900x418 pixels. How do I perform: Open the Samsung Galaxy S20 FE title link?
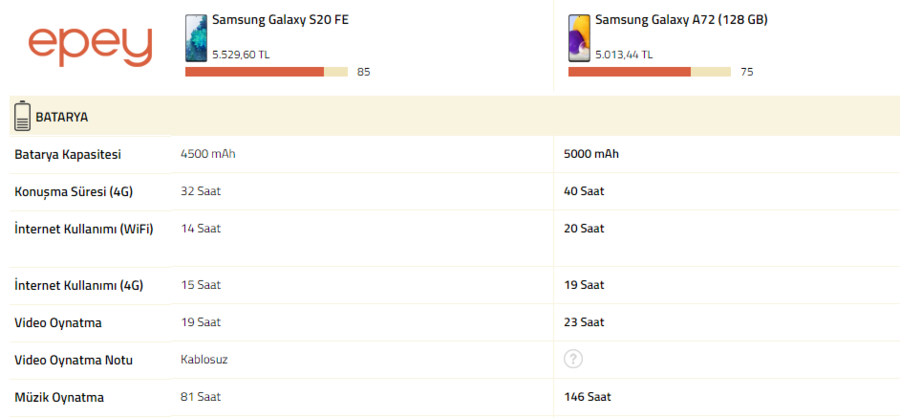[281, 20]
